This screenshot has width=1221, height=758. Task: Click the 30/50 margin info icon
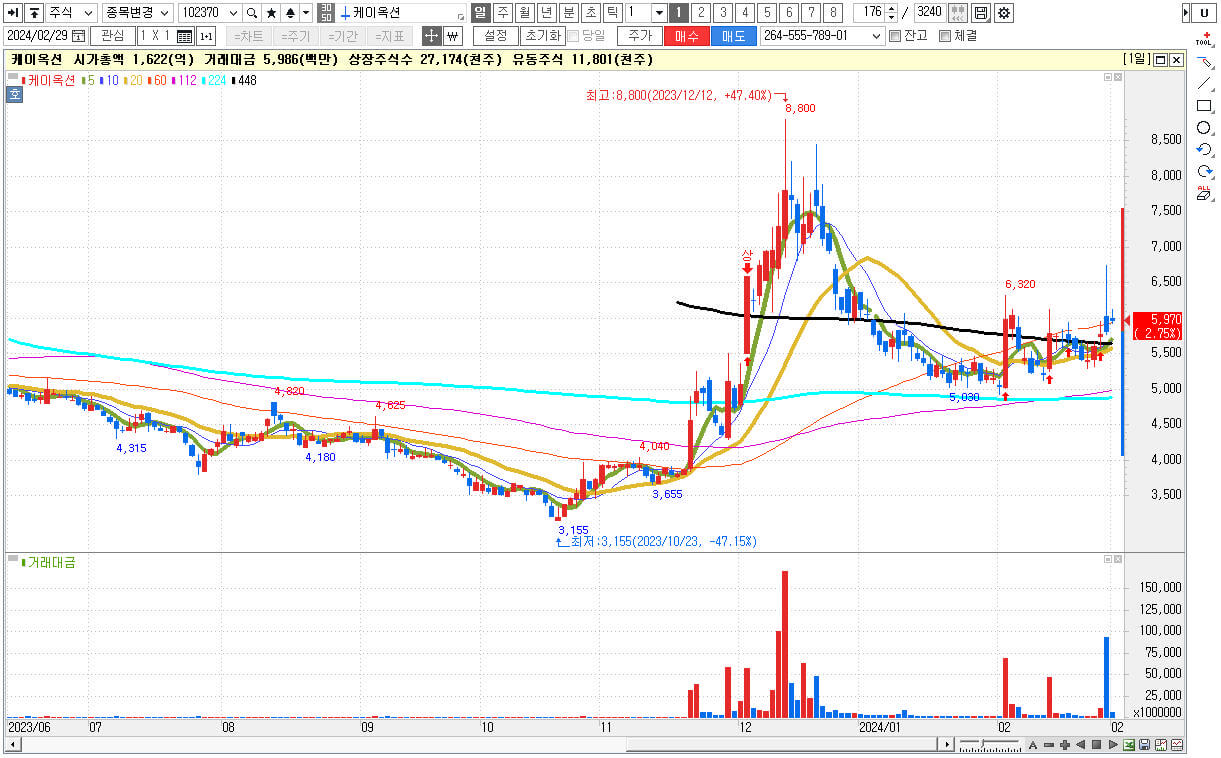point(326,13)
